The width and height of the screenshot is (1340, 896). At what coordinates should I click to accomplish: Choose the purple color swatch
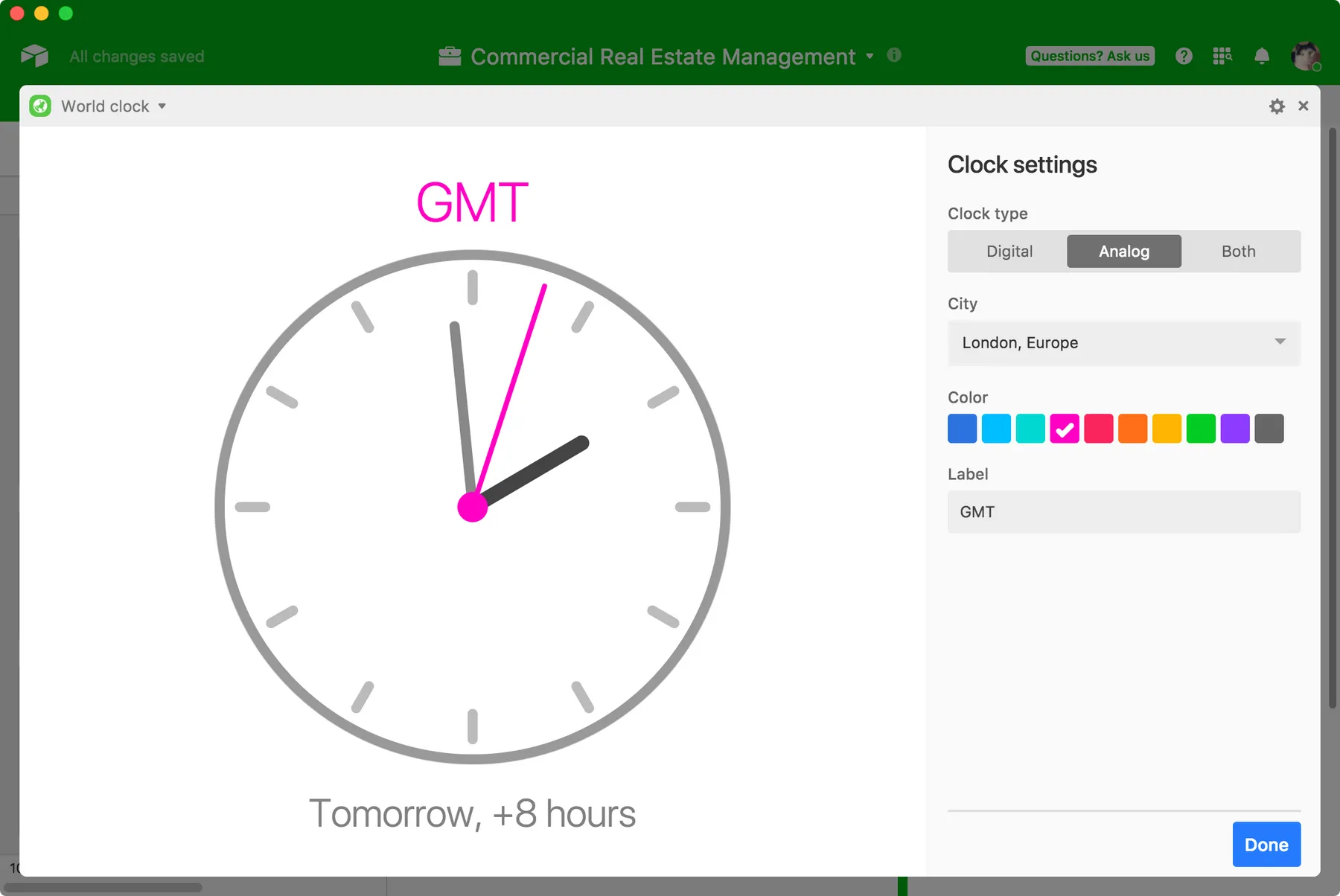pos(1235,429)
